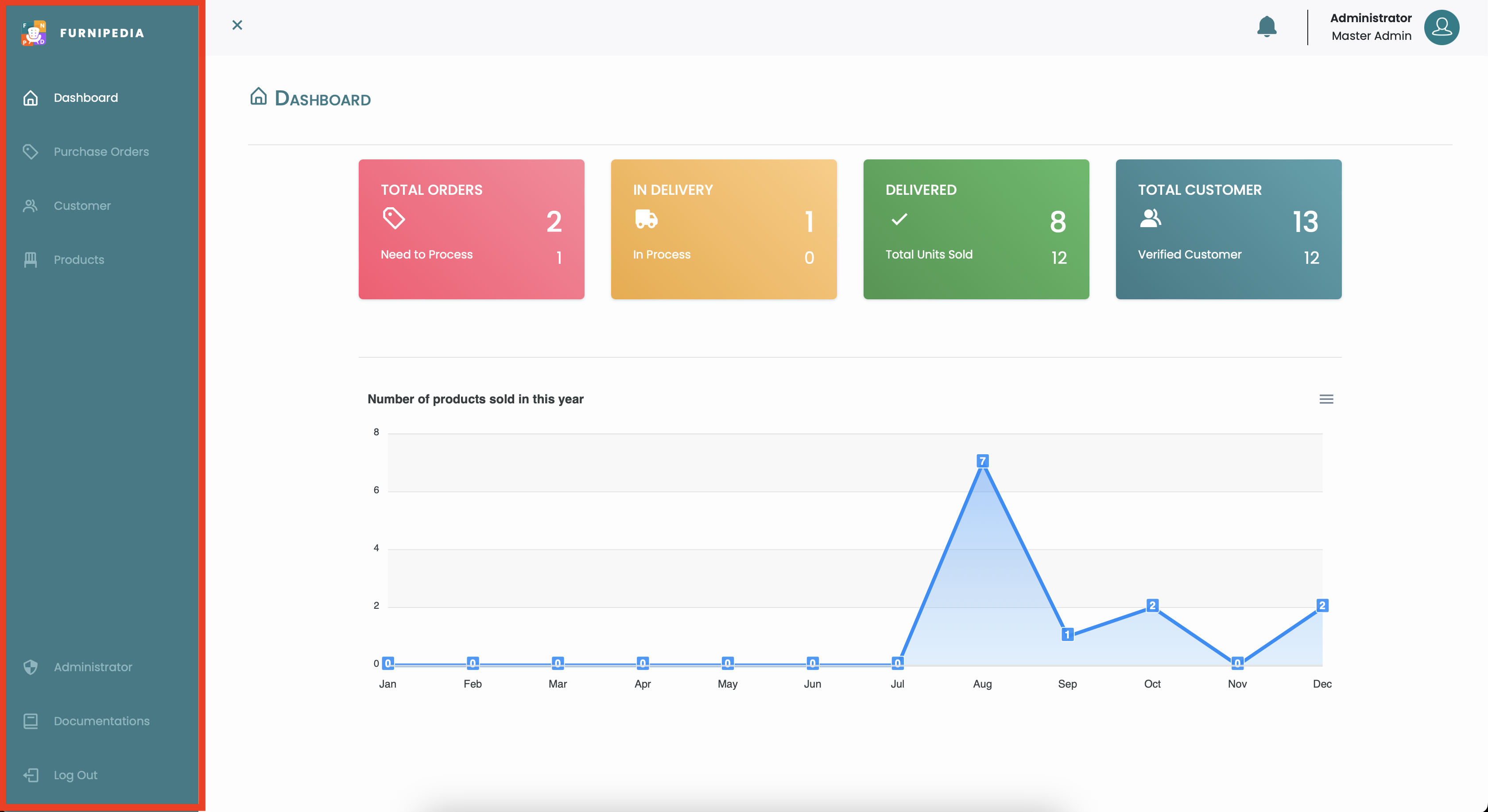This screenshot has width=1488, height=812.
Task: Click the August data point labeled 7
Action: (x=982, y=461)
